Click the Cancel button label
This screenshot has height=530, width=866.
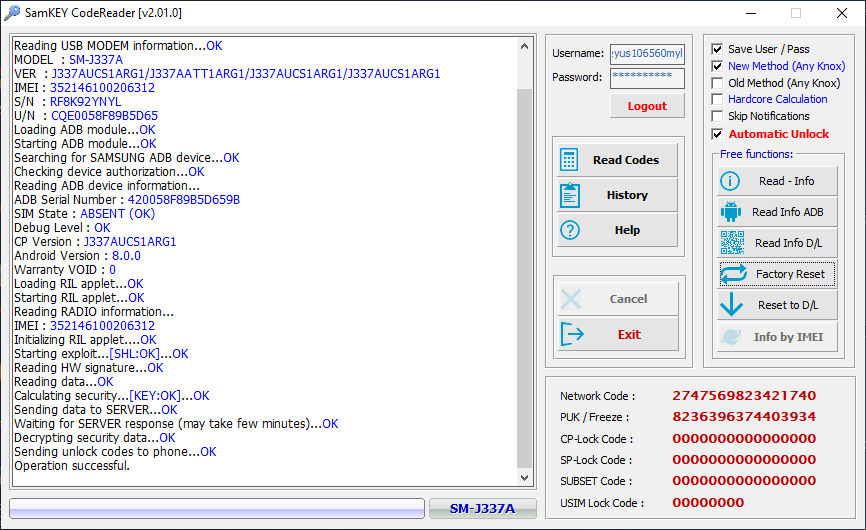pos(628,299)
